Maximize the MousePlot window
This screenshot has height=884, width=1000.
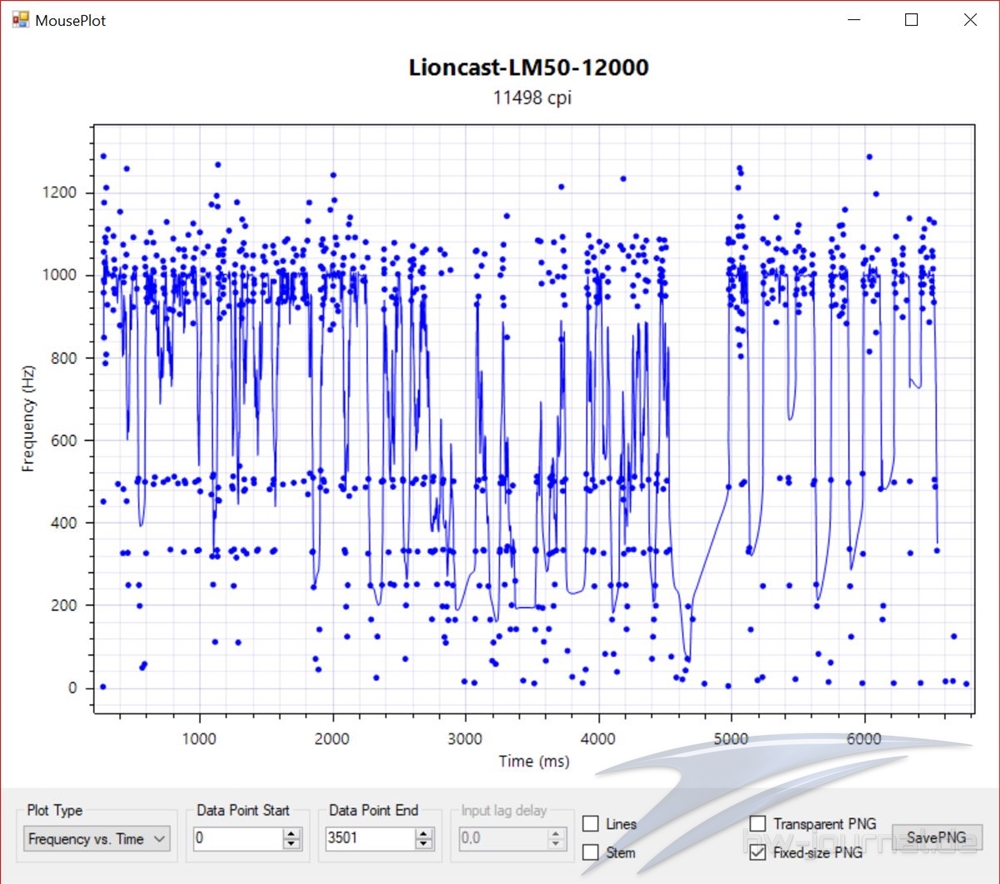[911, 20]
